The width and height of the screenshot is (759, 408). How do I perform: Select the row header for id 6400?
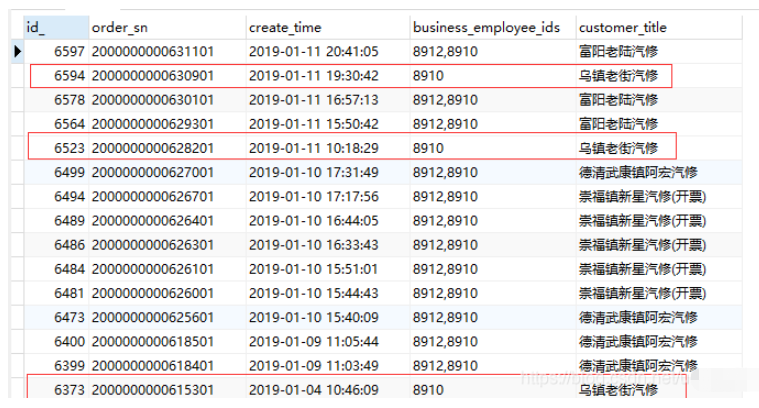click(x=17, y=342)
